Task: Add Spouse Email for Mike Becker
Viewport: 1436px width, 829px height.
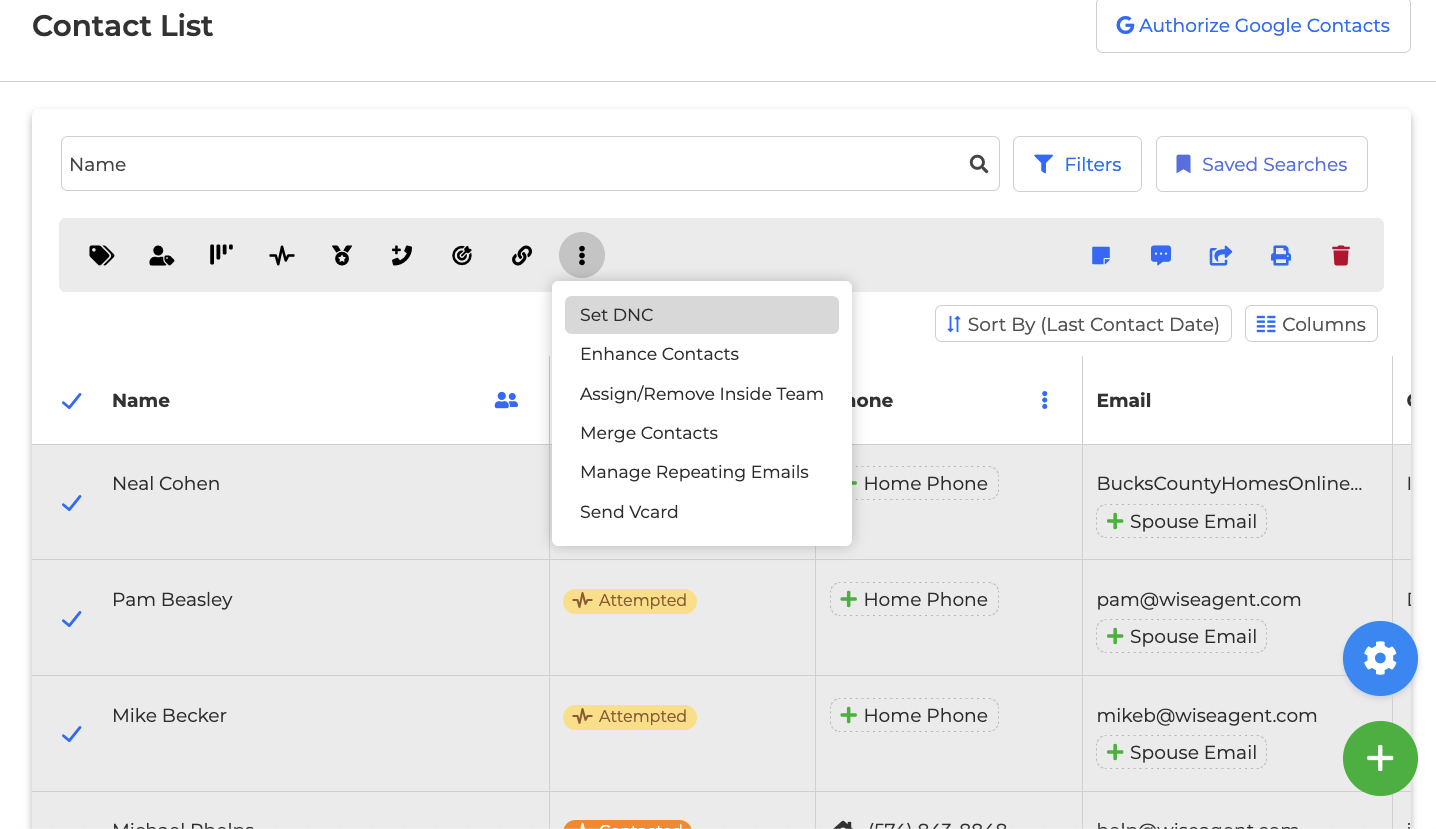Action: [1181, 752]
